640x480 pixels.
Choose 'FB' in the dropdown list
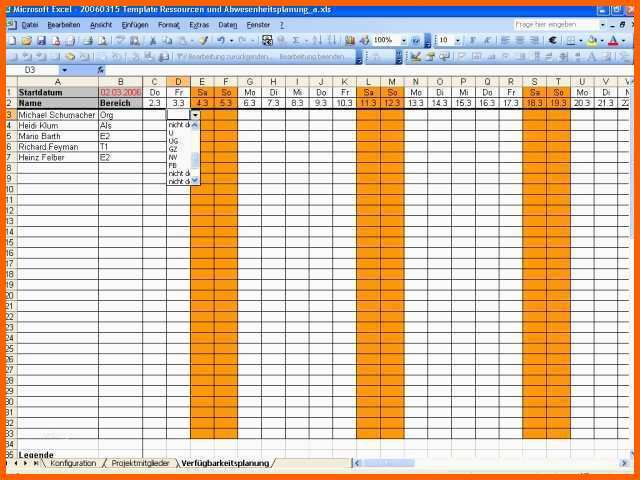178,166
